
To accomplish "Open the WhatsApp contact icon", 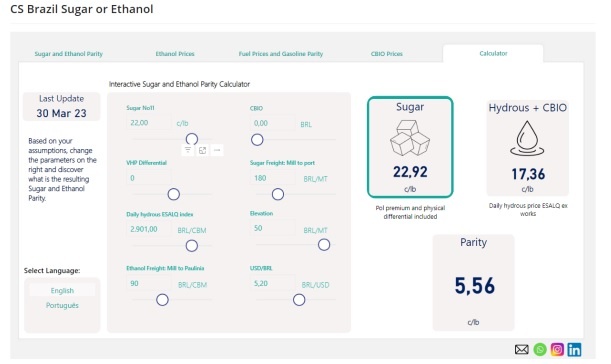I will click(x=540, y=349).
